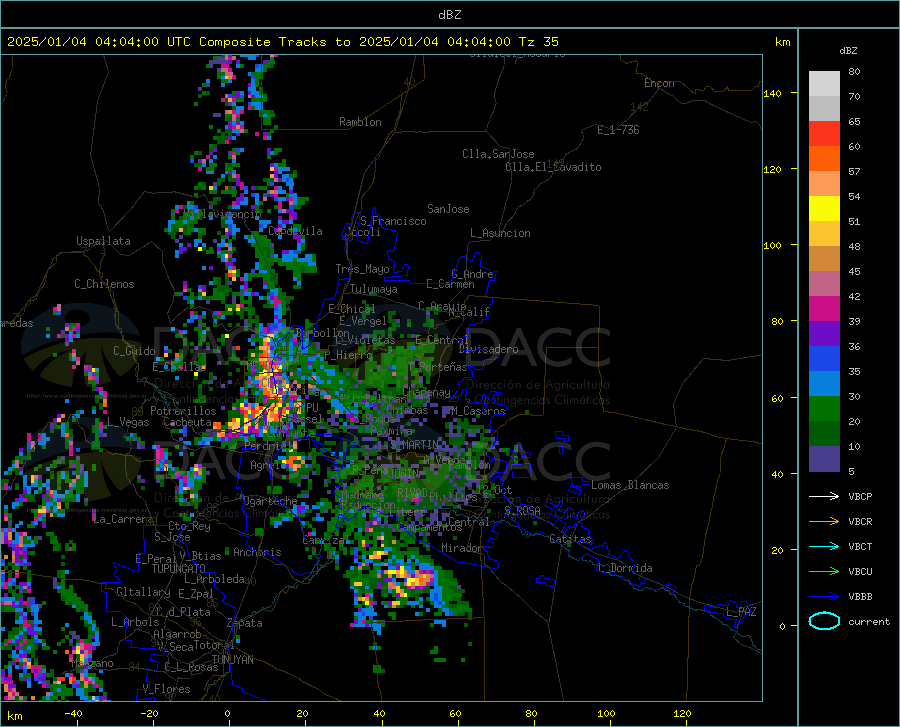Click the cyan 'current' ellipse legend icon
This screenshot has width=900, height=727.
pyautogui.click(x=824, y=621)
